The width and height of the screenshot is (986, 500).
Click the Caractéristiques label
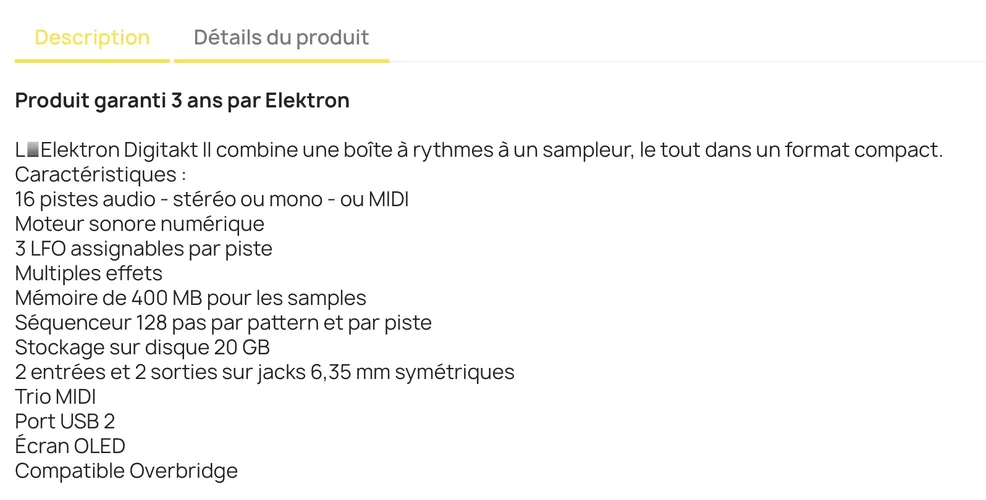click(x=101, y=175)
